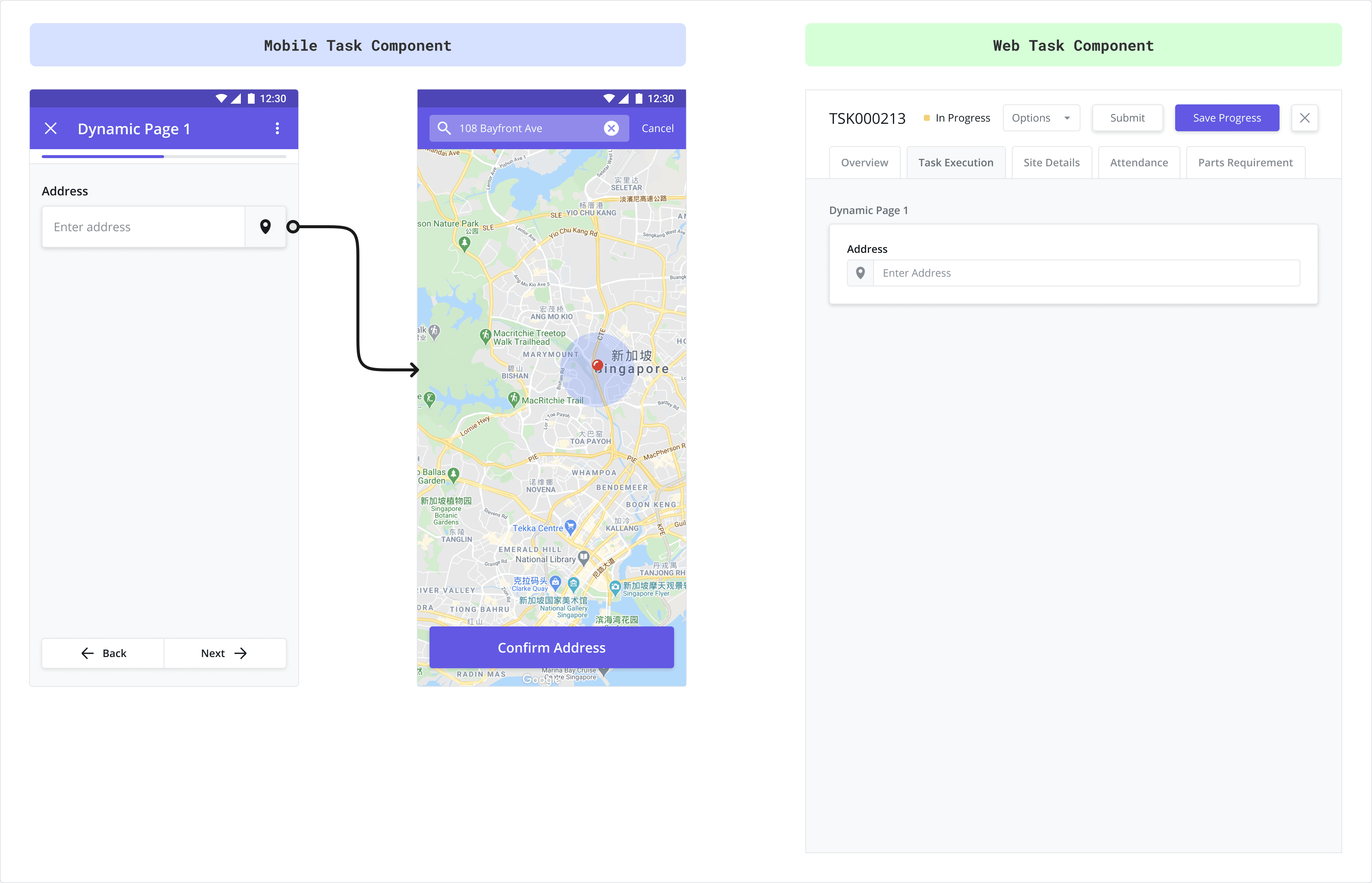Tap Confirm Address on the map screen
1372x883 pixels.
tap(551, 647)
